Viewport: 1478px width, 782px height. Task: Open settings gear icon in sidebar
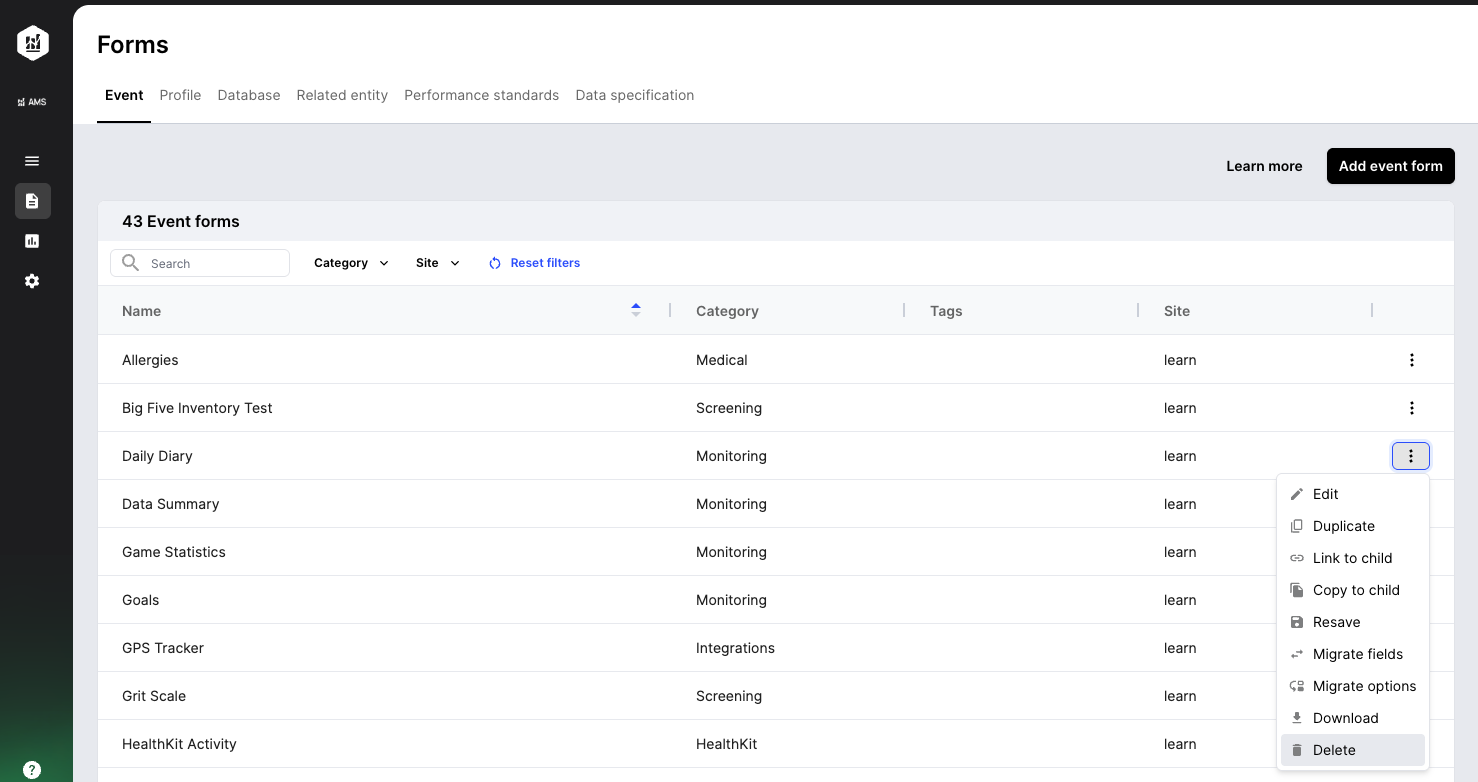click(x=32, y=281)
